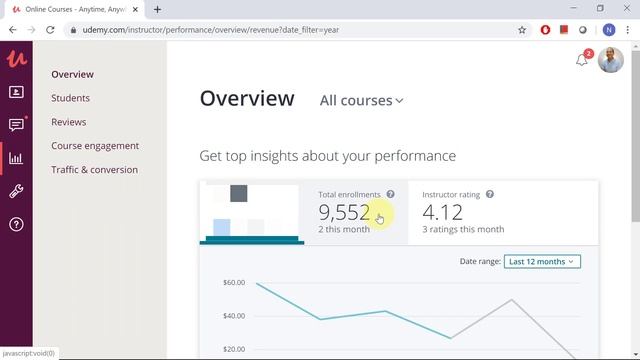Open Course engagement in side menu

tap(95, 146)
